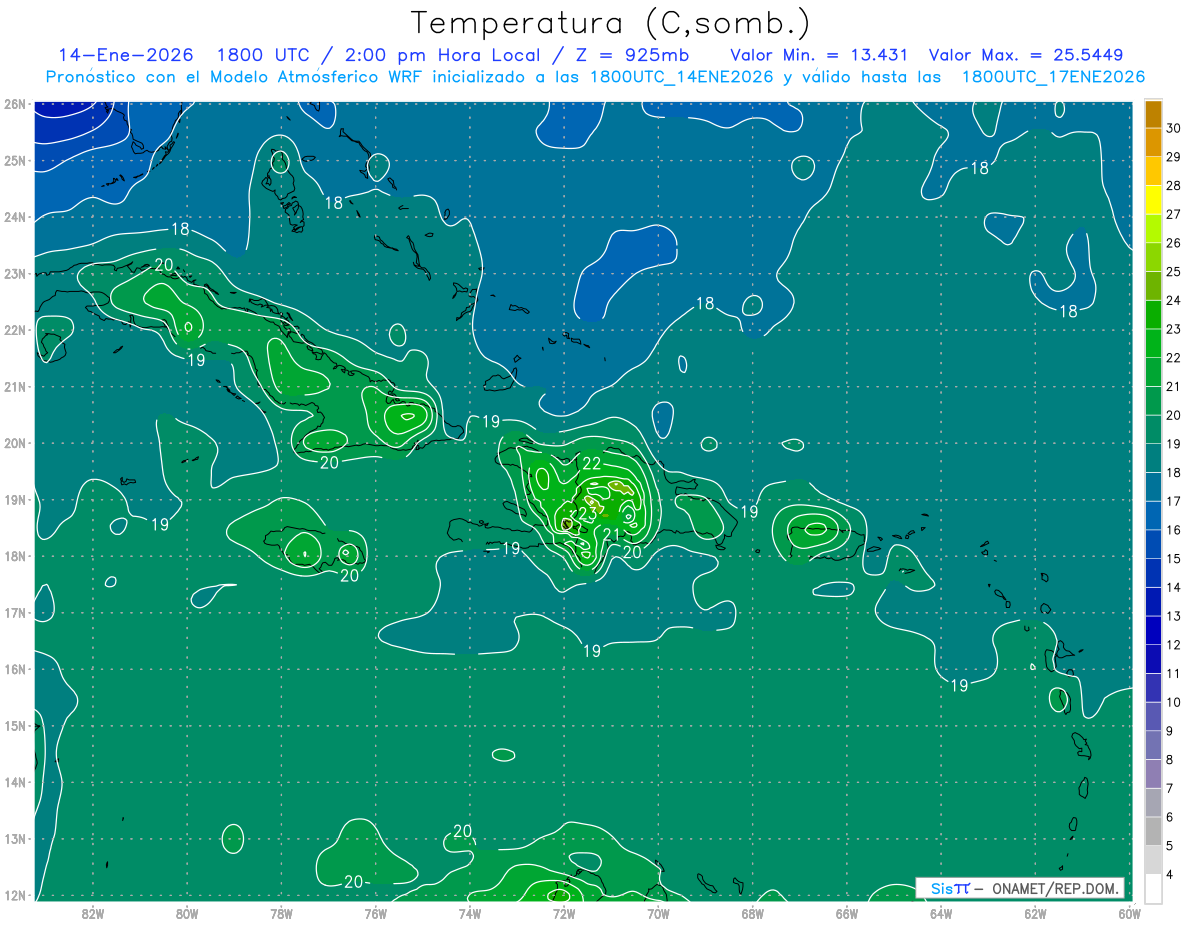This screenshot has width=1200, height=927.
Task: Click the 60W longitude axis label
Action: (x=1129, y=912)
